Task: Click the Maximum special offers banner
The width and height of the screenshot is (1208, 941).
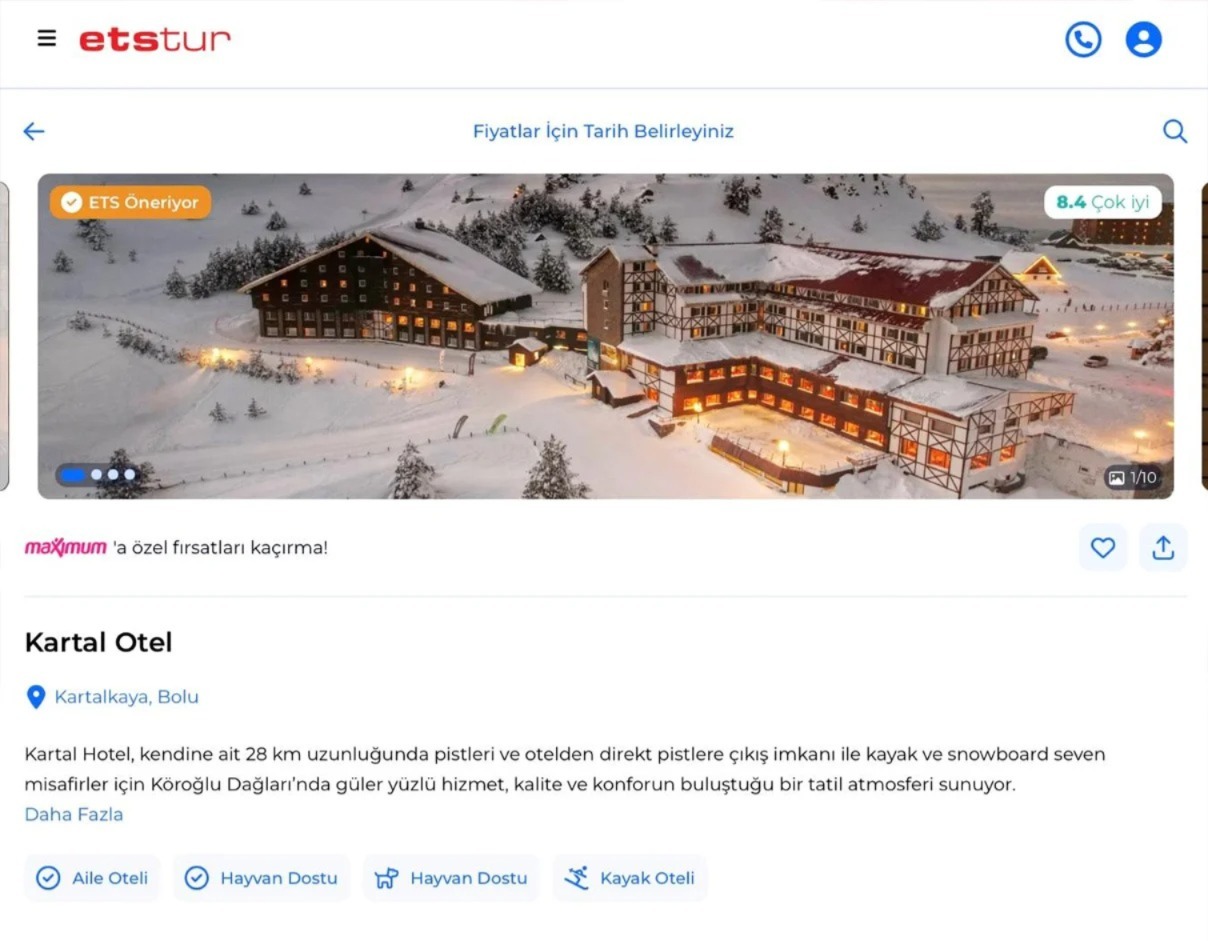Action: pos(176,547)
